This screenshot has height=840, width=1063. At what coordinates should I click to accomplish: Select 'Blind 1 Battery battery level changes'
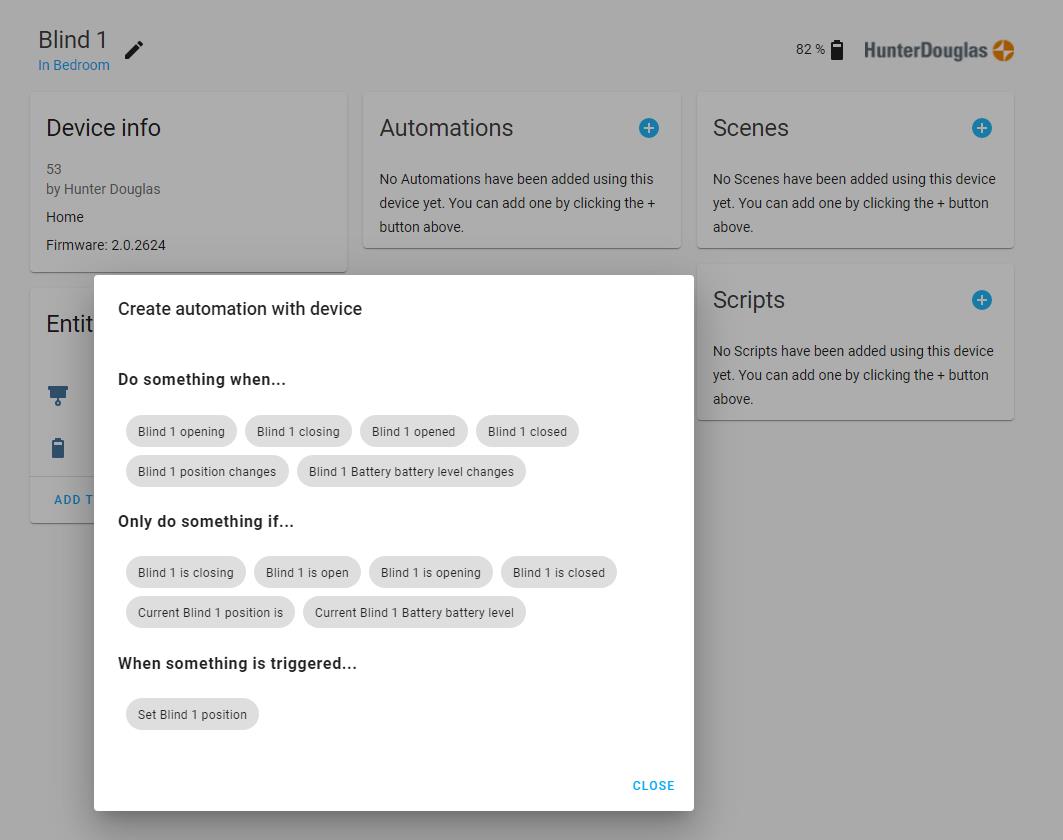[411, 472]
